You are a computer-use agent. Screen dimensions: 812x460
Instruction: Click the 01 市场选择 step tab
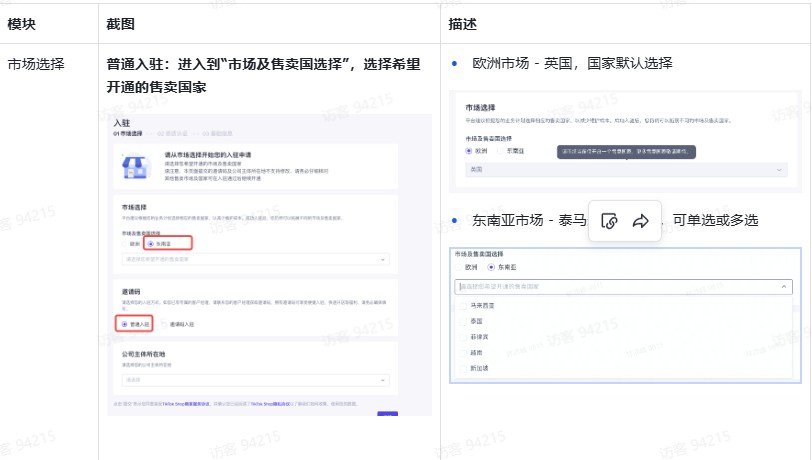pyautogui.click(x=128, y=132)
